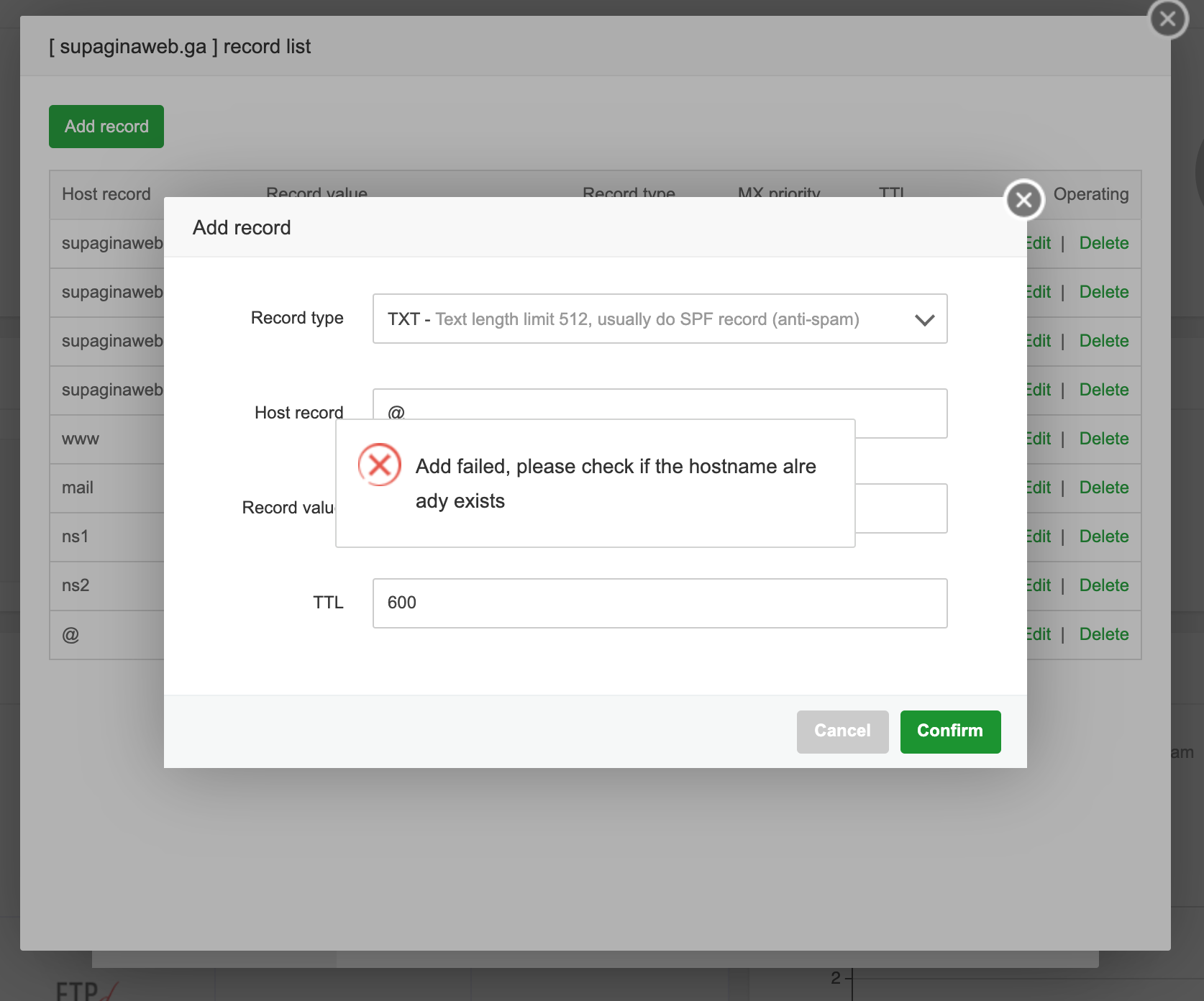The height and width of the screenshot is (1001, 1204).
Task: Delete the mail host record
Action: click(x=1103, y=488)
